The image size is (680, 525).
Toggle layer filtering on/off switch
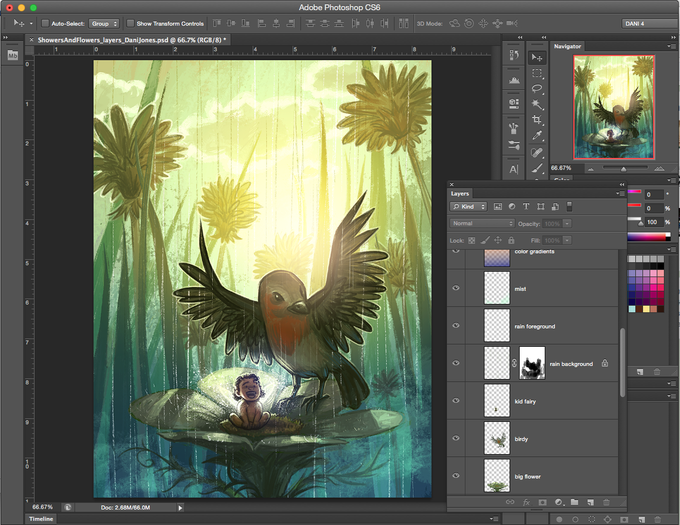coord(569,206)
